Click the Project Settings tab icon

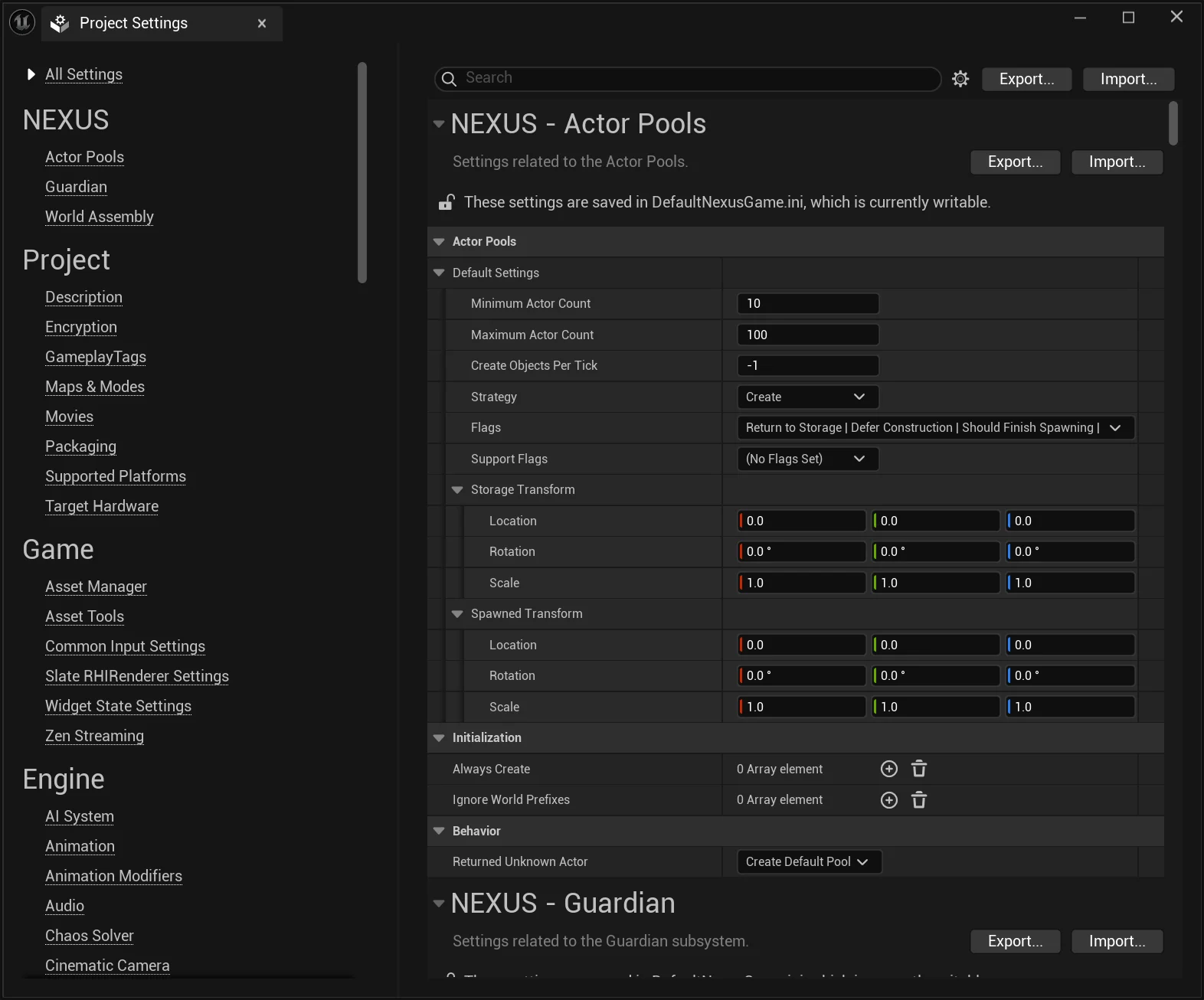60,24
